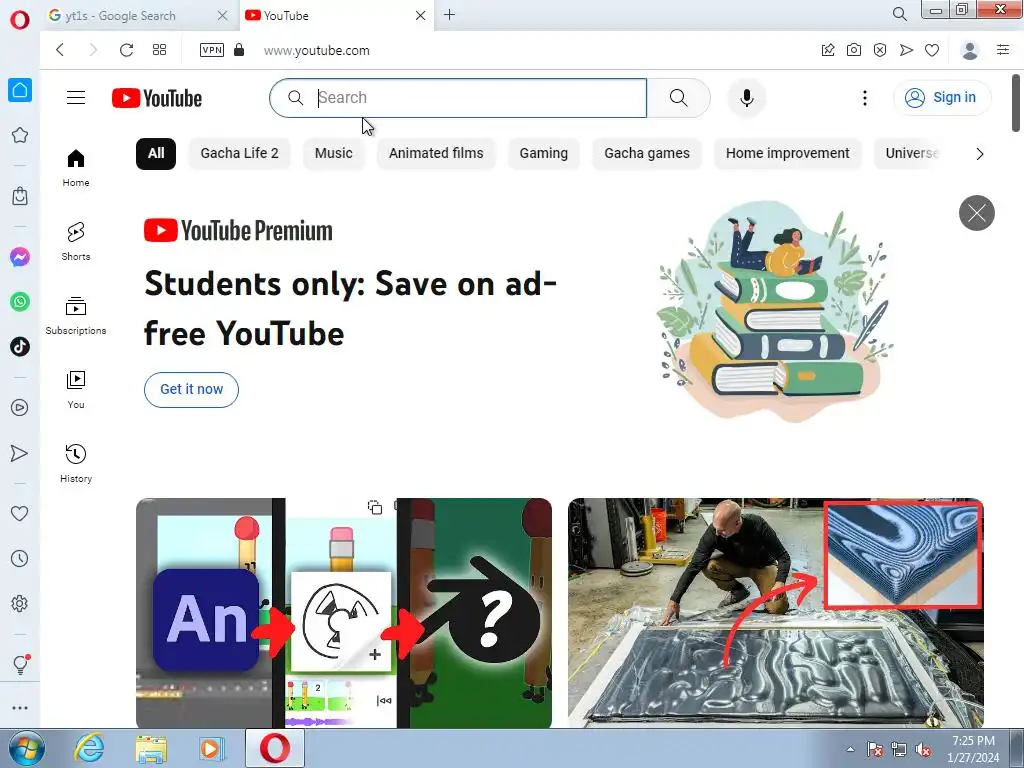Viewport: 1024px width, 768px height.
Task: Open Opera sidebar bookmarks star icon
Action: coord(20,135)
